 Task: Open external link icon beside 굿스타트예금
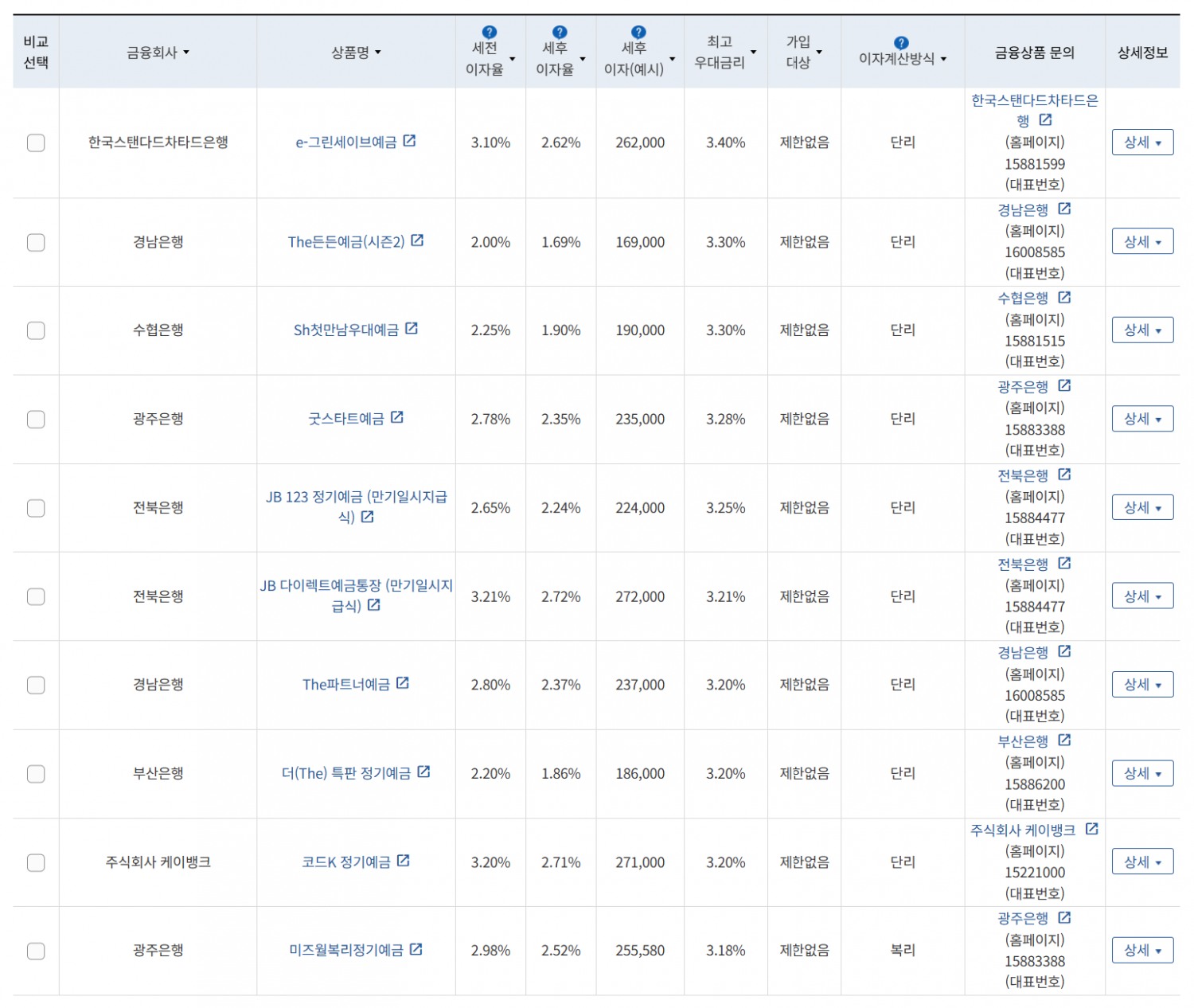click(x=397, y=417)
